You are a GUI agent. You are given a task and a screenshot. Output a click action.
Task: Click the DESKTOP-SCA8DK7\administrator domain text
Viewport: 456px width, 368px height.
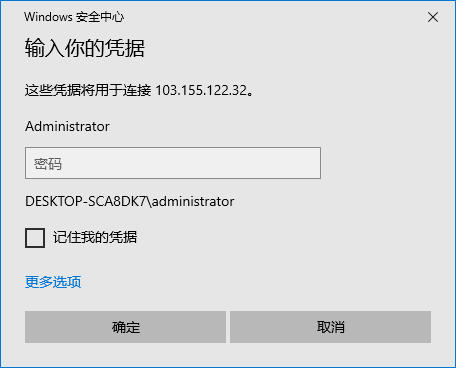pyautogui.click(x=130, y=201)
